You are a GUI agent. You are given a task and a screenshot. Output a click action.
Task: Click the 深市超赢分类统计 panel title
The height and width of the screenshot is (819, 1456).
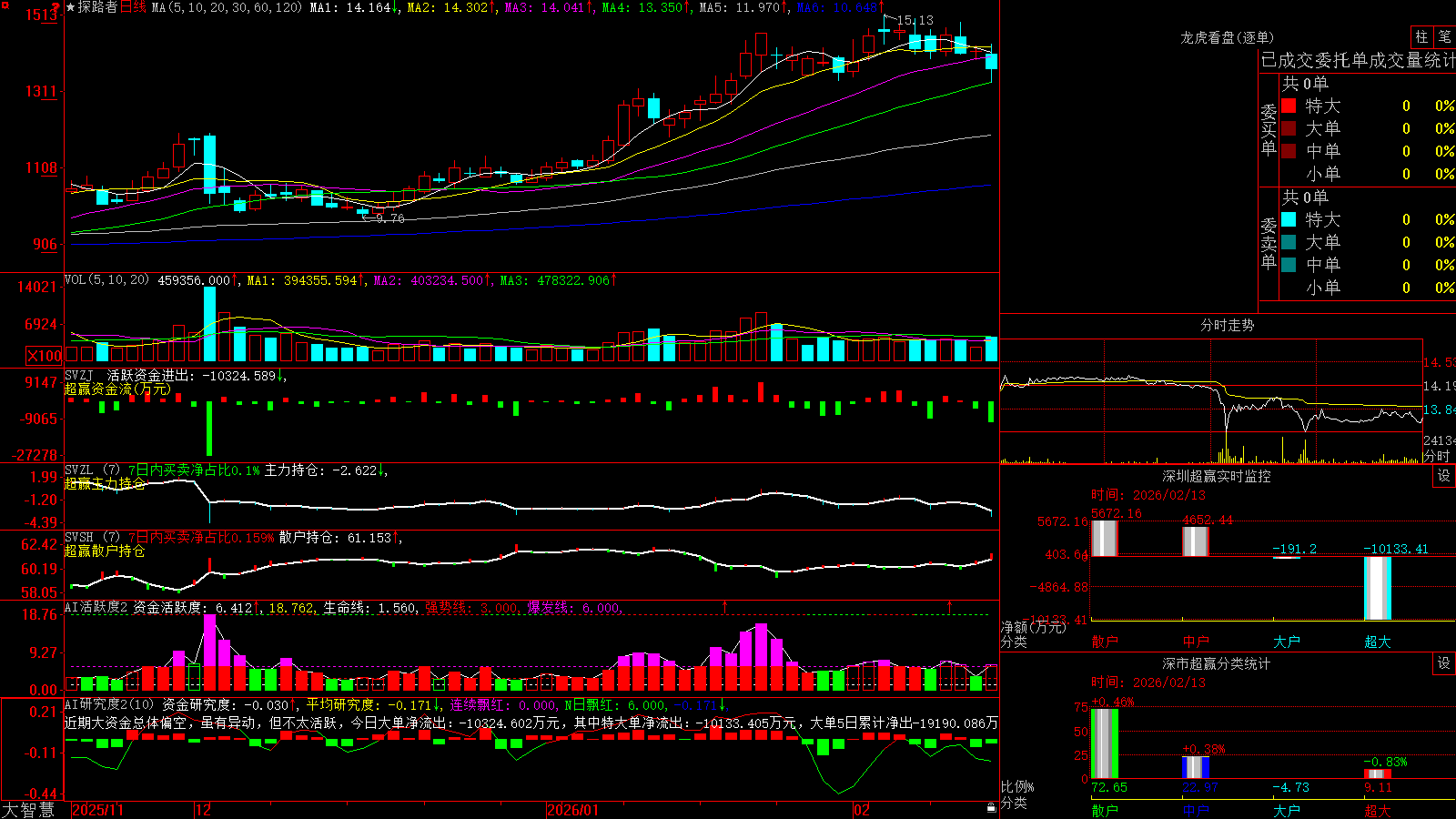coord(1216,663)
